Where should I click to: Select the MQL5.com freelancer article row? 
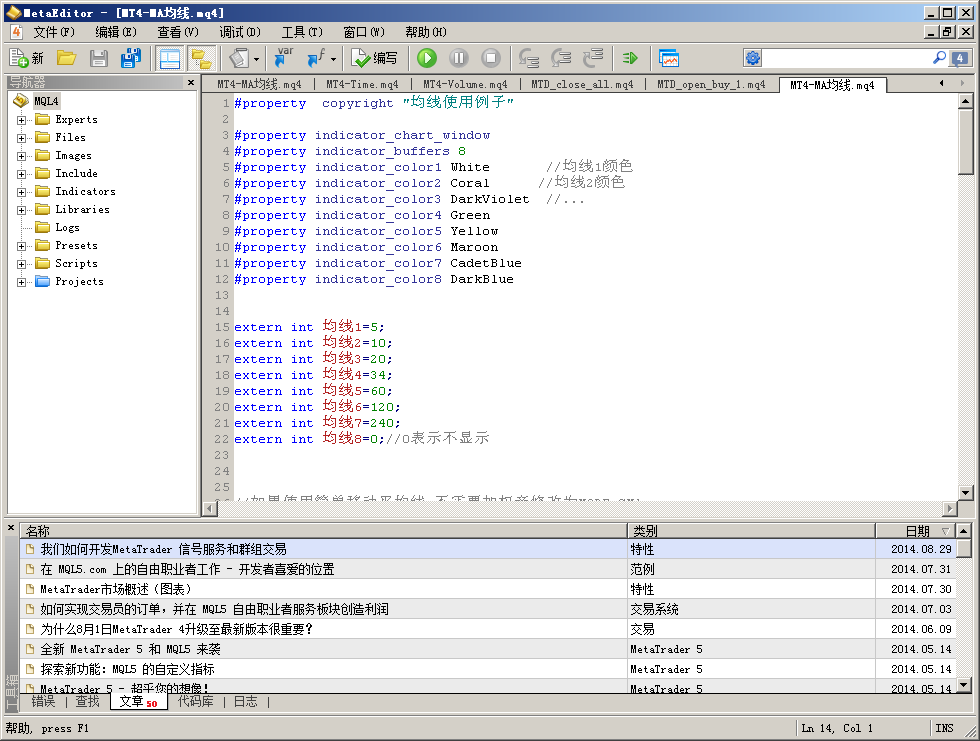coord(188,569)
